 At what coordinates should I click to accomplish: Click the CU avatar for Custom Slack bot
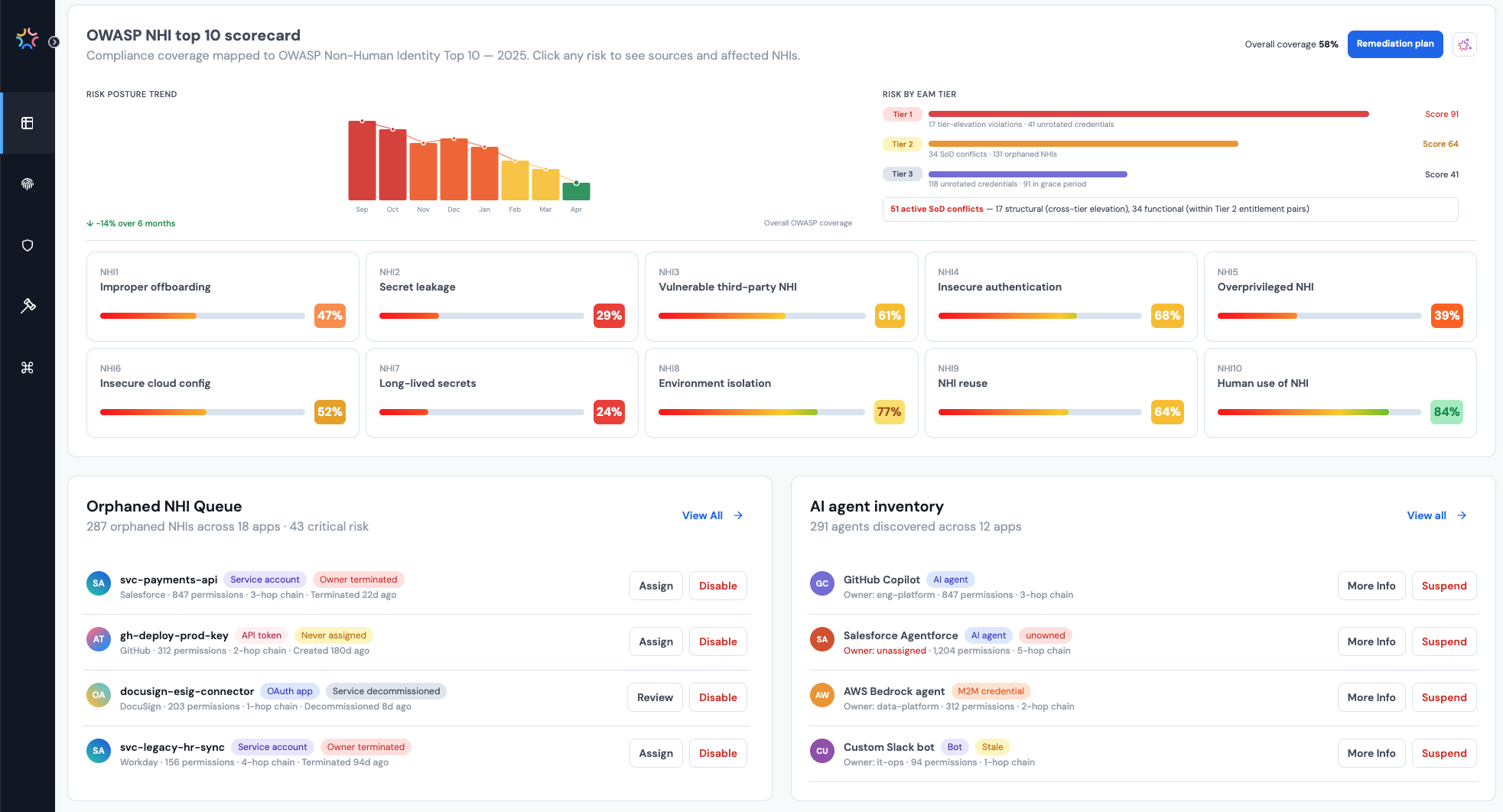(822, 751)
